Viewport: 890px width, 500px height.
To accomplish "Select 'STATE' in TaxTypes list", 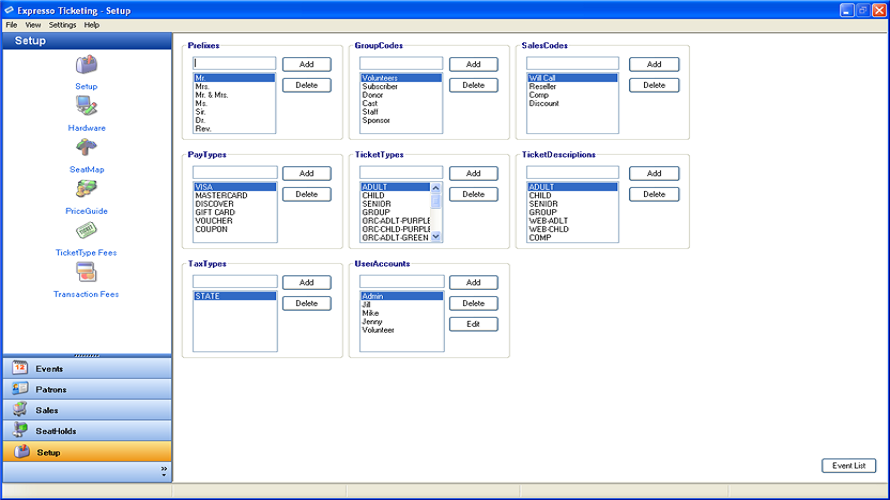I will pyautogui.click(x=234, y=296).
